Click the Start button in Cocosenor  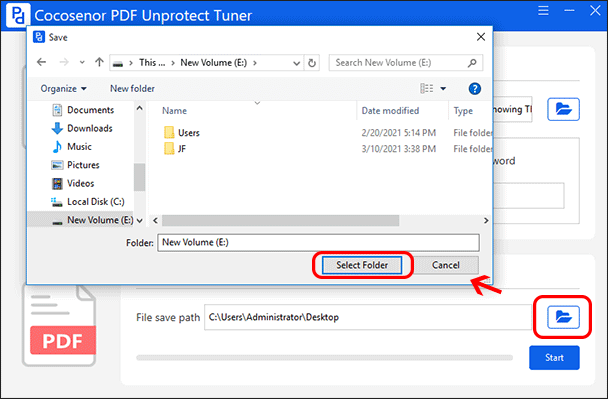(x=554, y=358)
